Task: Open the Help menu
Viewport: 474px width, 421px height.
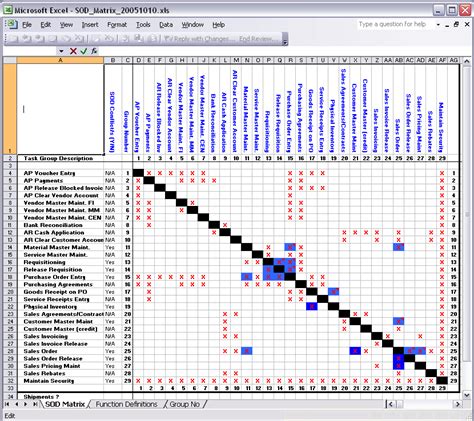Action: tap(219, 25)
